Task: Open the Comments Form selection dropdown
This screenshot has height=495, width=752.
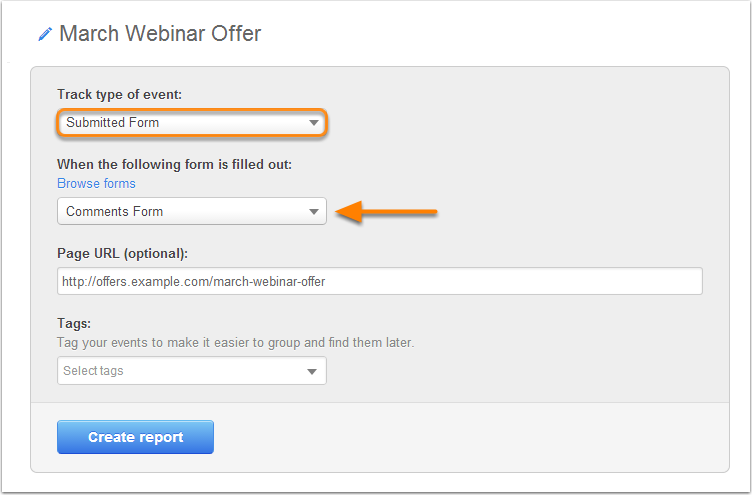Action: 192,211
